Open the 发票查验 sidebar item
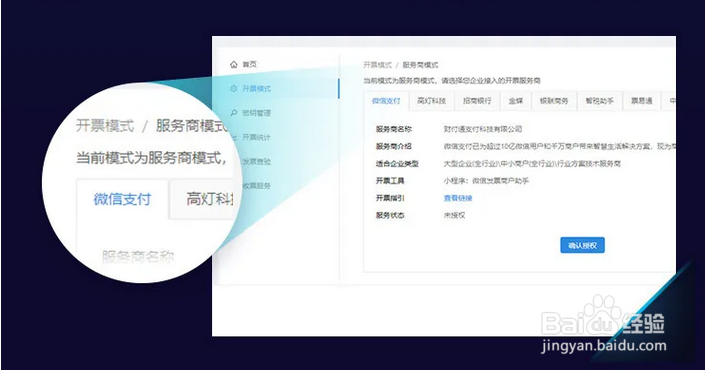This screenshot has width=705, height=370. coord(256,161)
